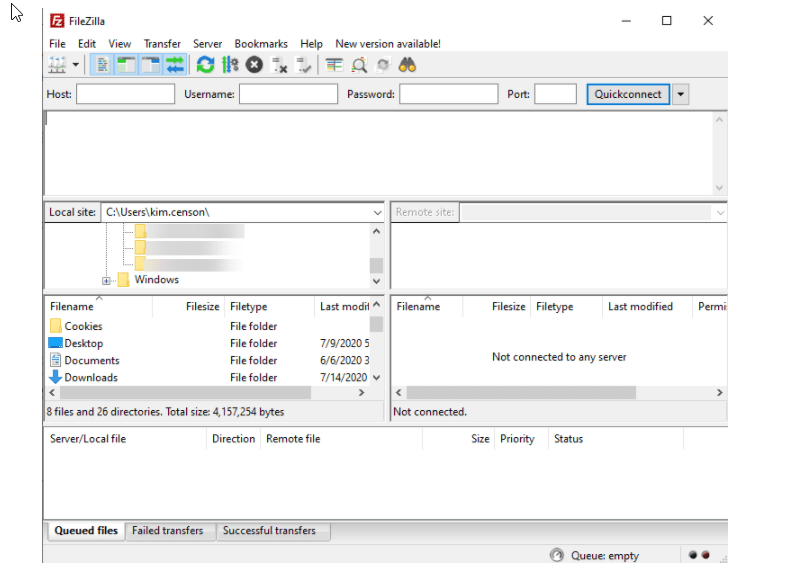This screenshot has width=805, height=568.
Task: Open directory listing filters icon
Action: pyautogui.click(x=334, y=65)
